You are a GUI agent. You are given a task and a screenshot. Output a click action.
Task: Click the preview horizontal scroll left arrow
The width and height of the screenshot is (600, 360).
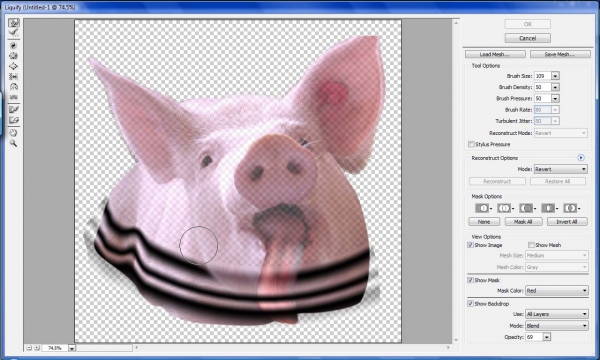(x=137, y=347)
